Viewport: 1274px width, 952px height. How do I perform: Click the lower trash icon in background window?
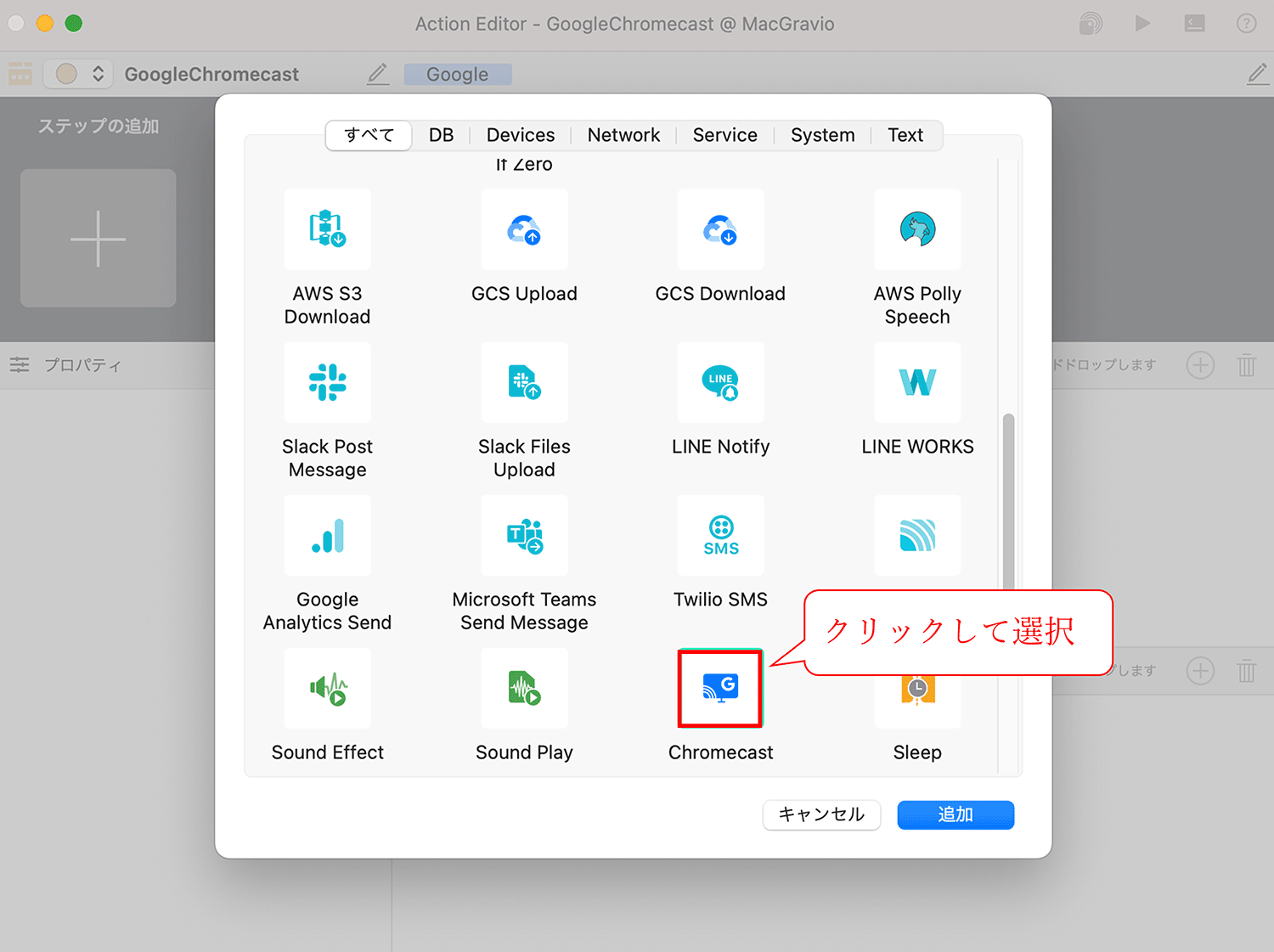point(1246,671)
